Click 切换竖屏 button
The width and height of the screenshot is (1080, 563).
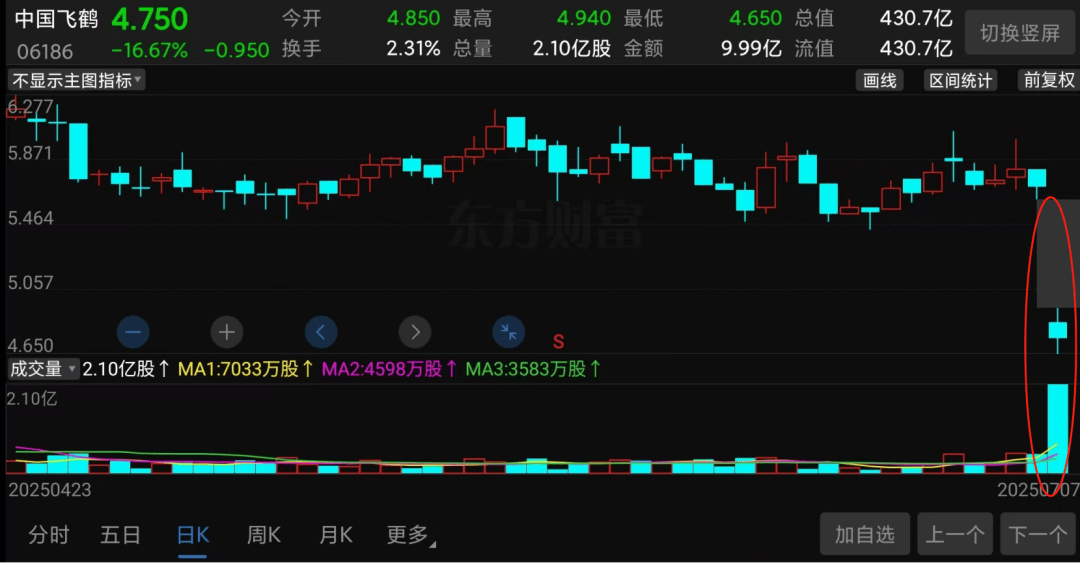coord(1020,32)
